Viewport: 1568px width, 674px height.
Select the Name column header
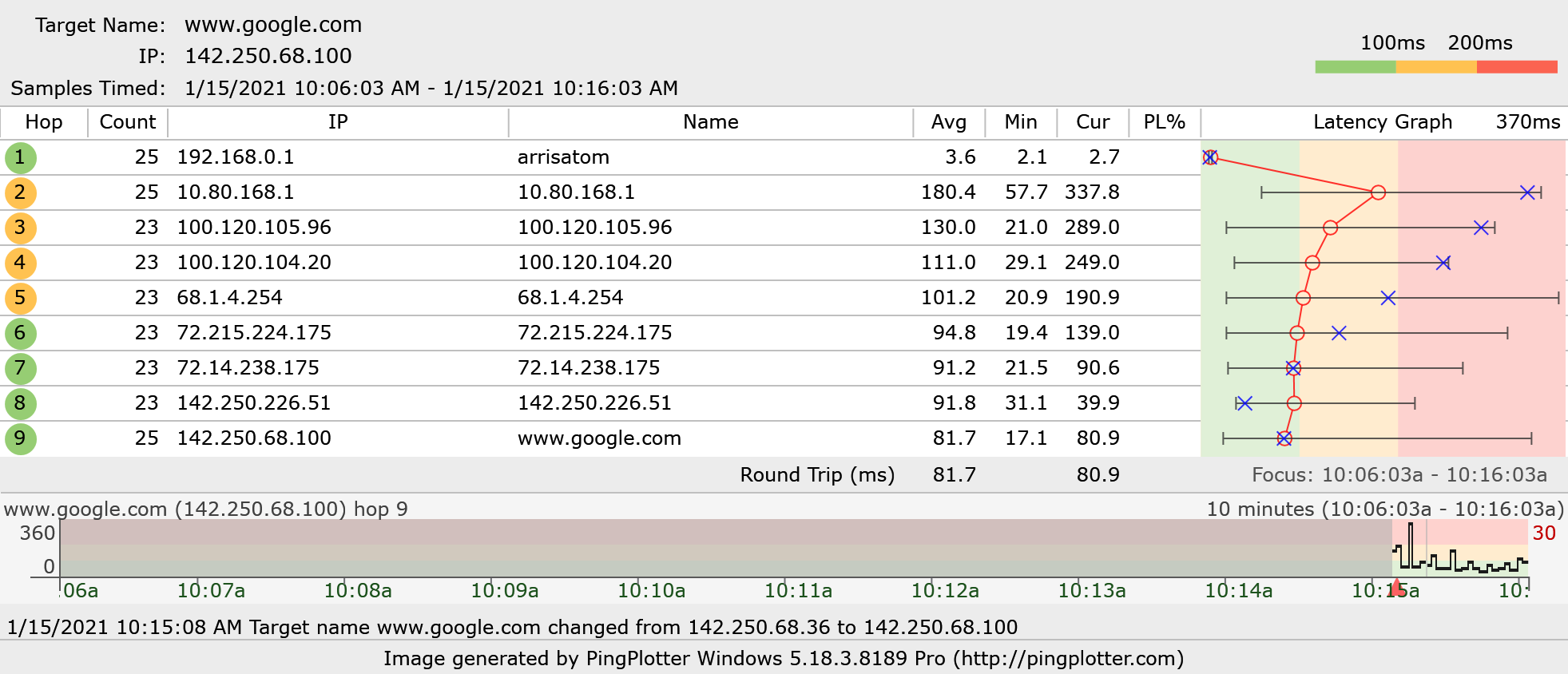tap(711, 122)
